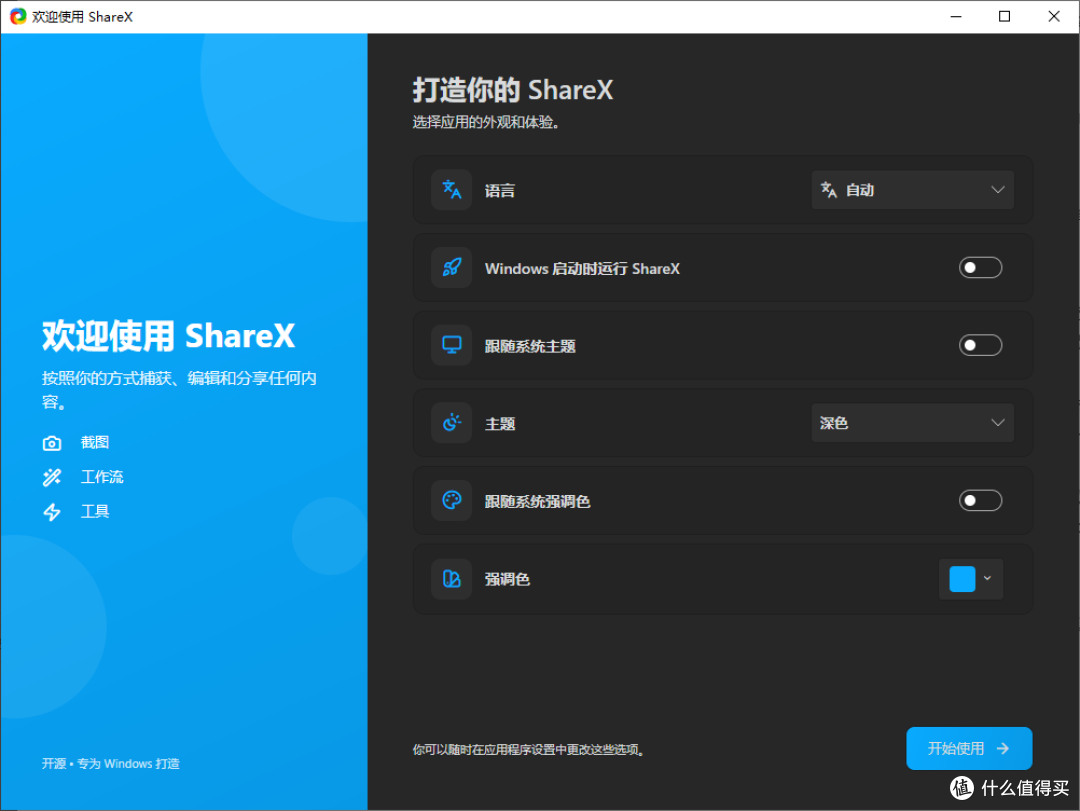Click the language translate icon
1080x811 pixels.
tap(452, 189)
